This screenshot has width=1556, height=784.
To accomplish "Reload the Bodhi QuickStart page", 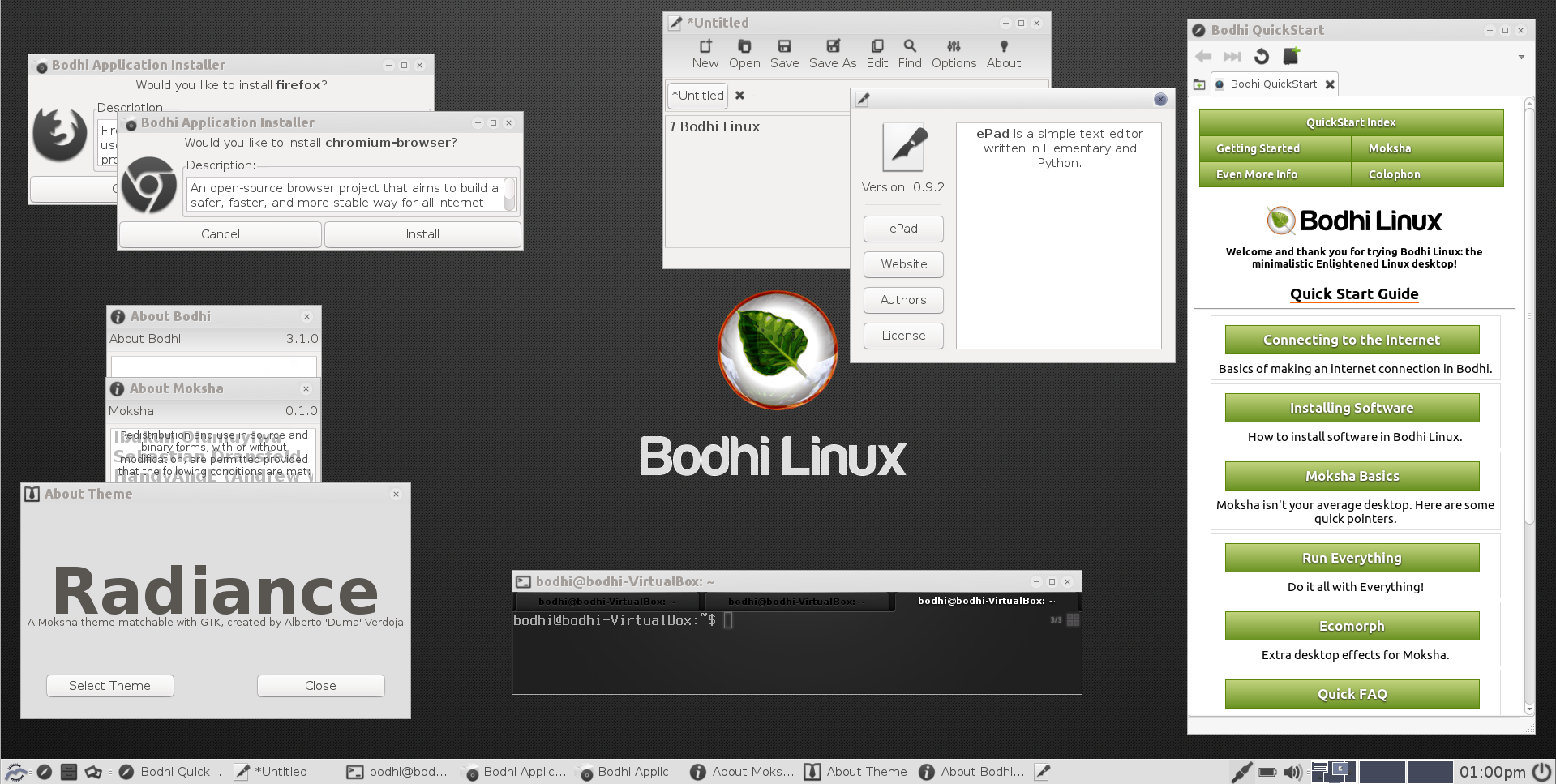I will click(x=1262, y=56).
